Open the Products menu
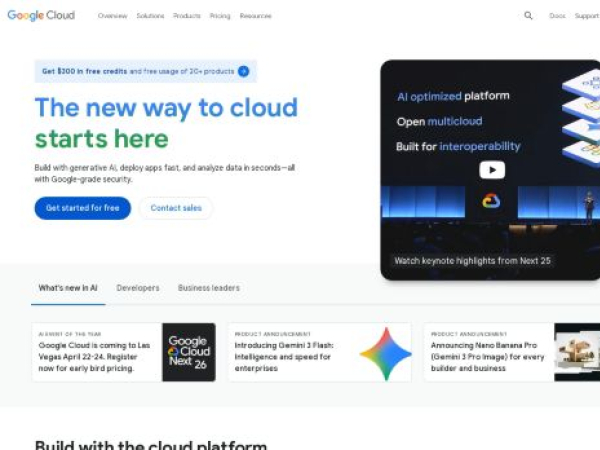The image size is (600, 450). click(x=187, y=16)
